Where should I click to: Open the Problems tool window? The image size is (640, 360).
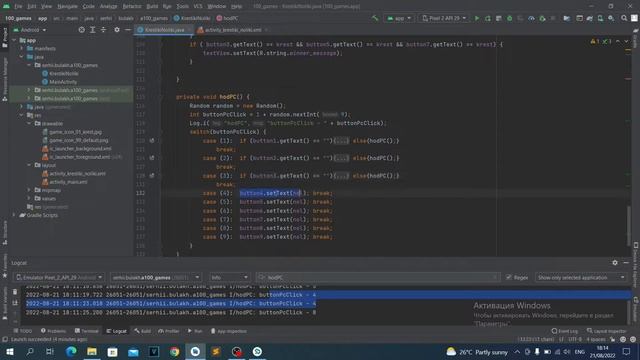click(x=53, y=331)
